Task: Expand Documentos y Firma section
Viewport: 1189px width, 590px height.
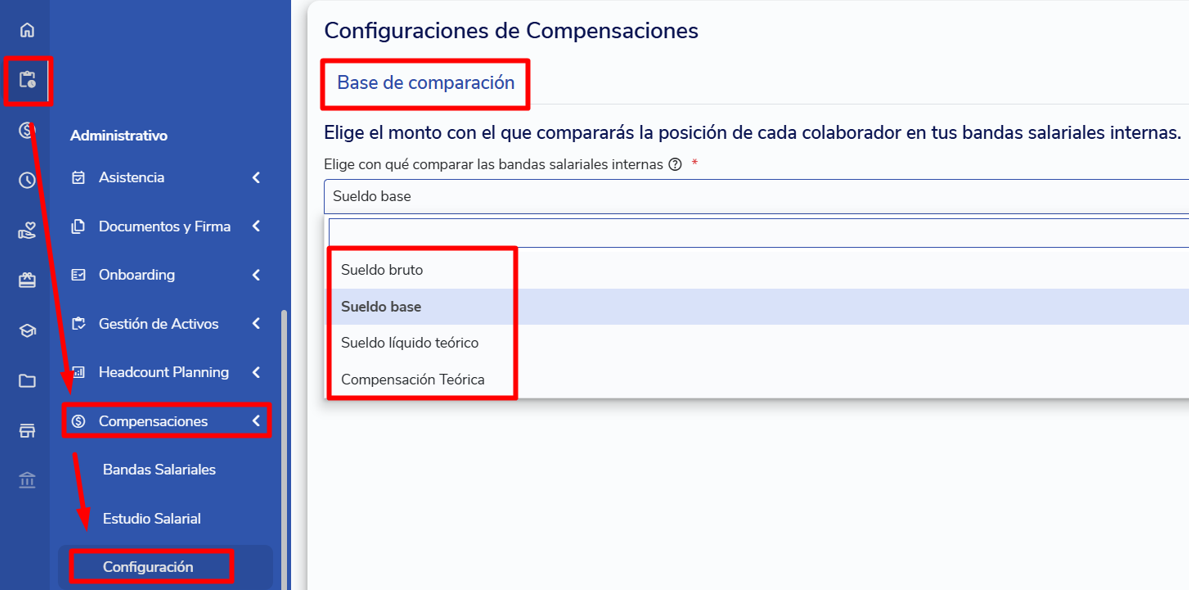Action: point(166,226)
